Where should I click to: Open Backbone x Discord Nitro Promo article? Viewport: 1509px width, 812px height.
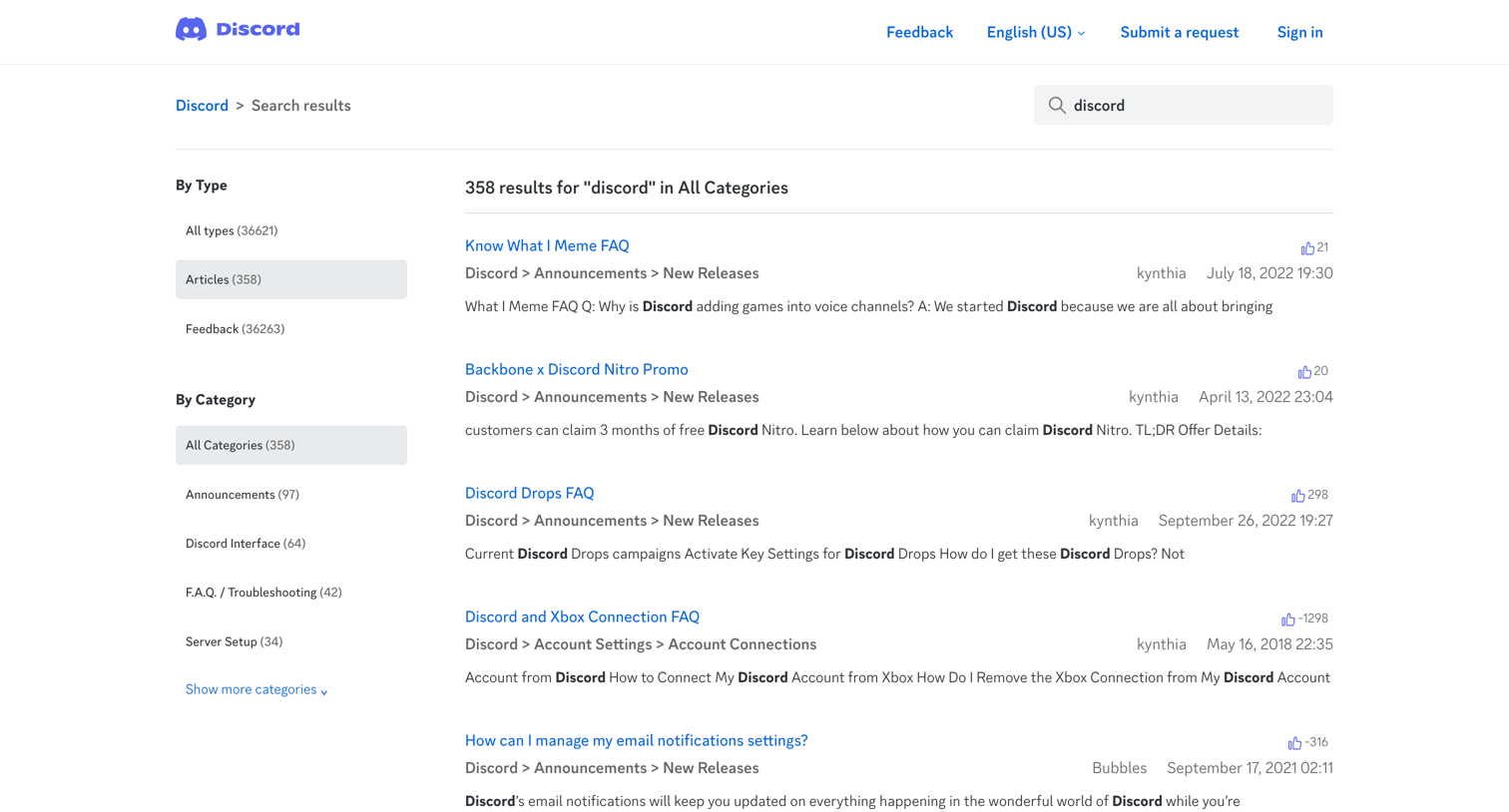(576, 369)
